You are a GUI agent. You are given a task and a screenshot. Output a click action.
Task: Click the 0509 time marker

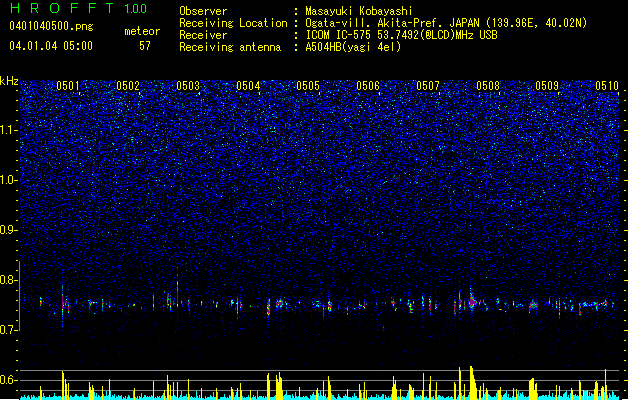coord(547,86)
